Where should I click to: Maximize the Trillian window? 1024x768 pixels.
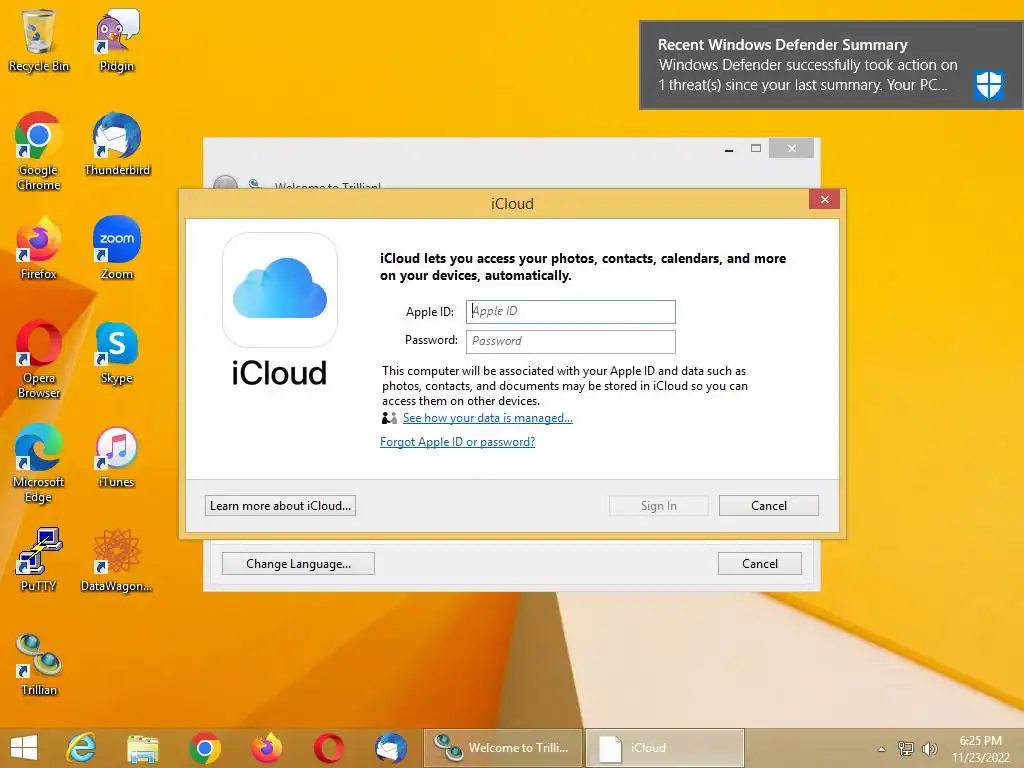[x=756, y=149]
